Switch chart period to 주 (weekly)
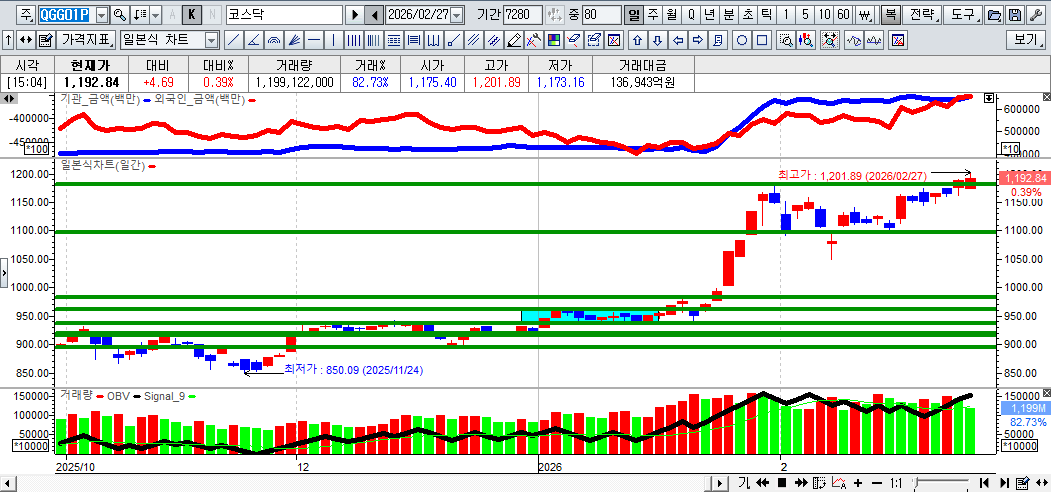The width and height of the screenshot is (1051, 492). click(652, 15)
